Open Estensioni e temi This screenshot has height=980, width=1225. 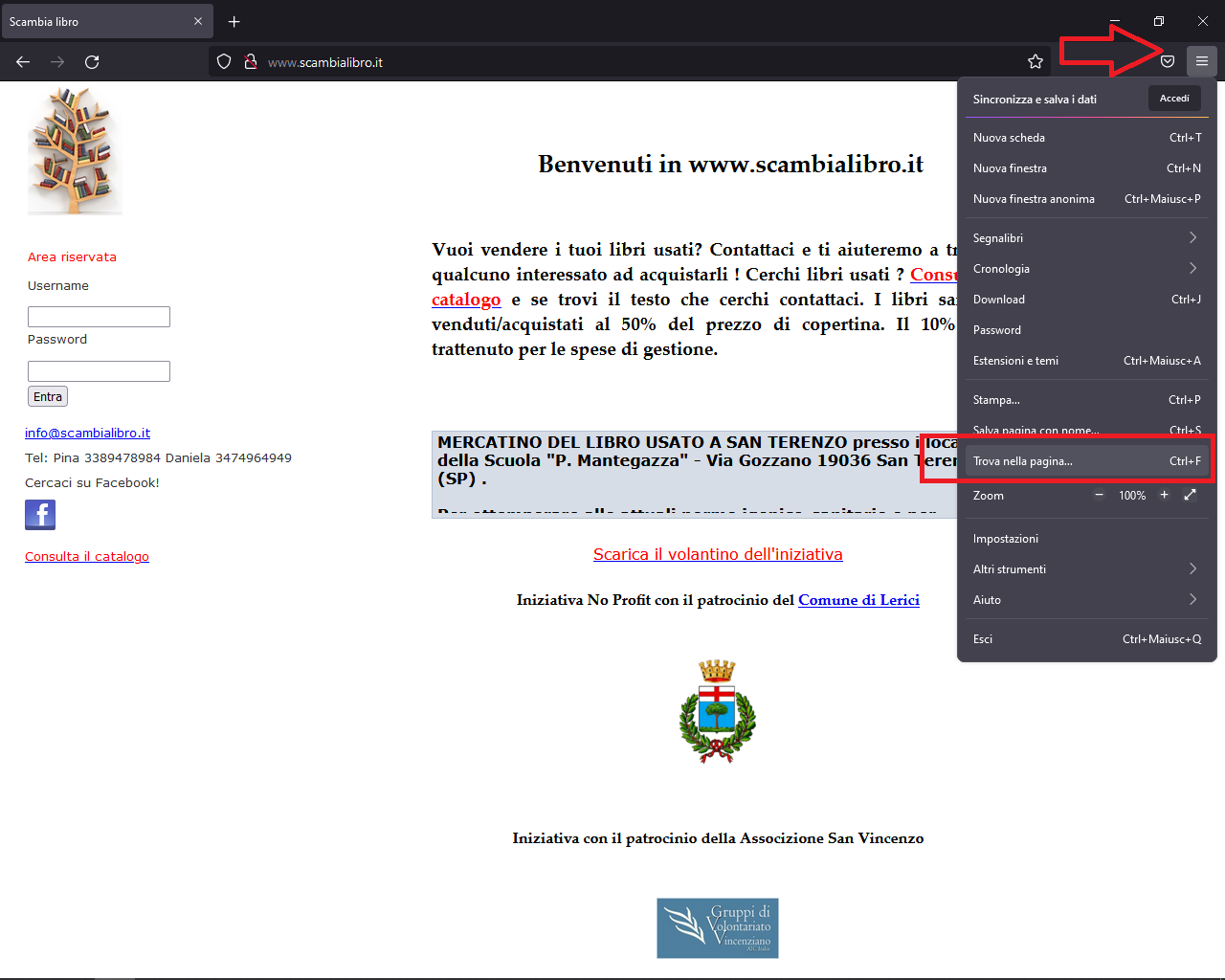click(x=1087, y=361)
